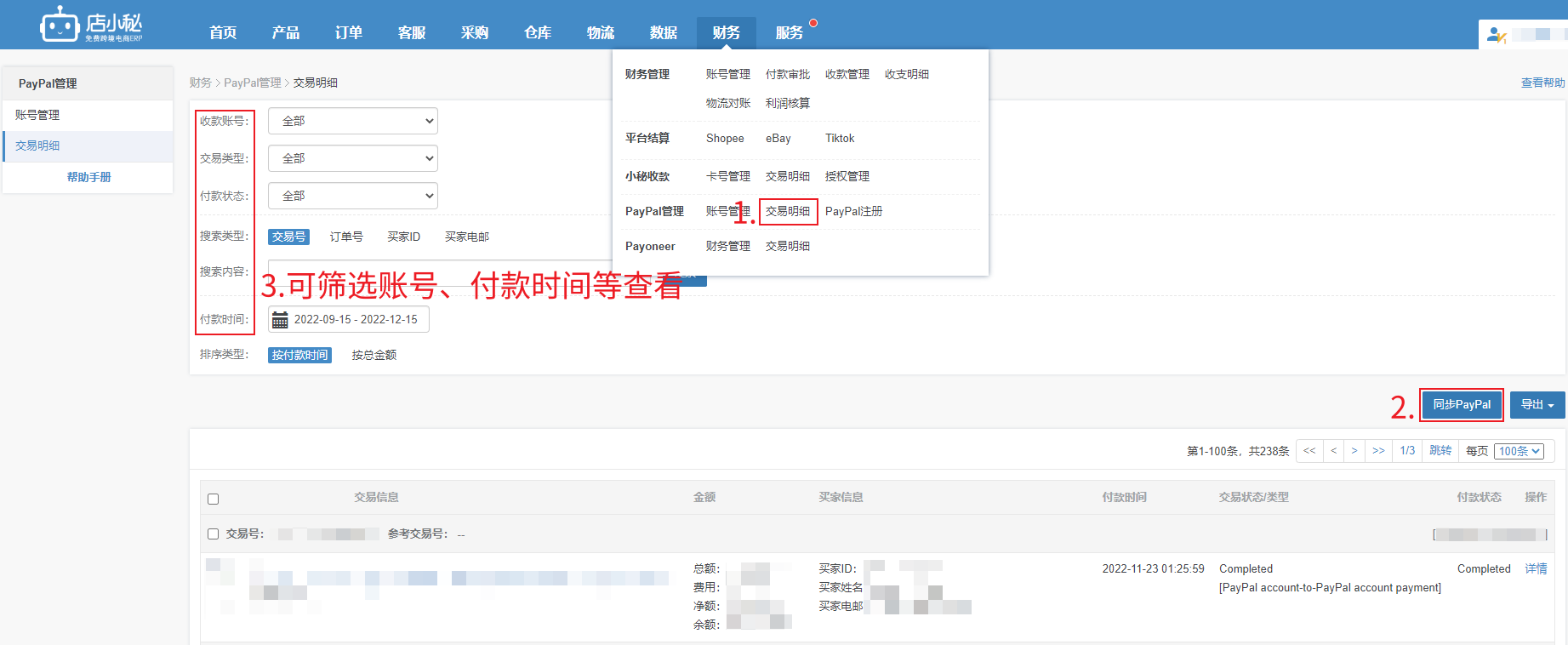The width and height of the screenshot is (1568, 645).
Task: Open the 付款状态 dropdown
Action: (x=353, y=196)
